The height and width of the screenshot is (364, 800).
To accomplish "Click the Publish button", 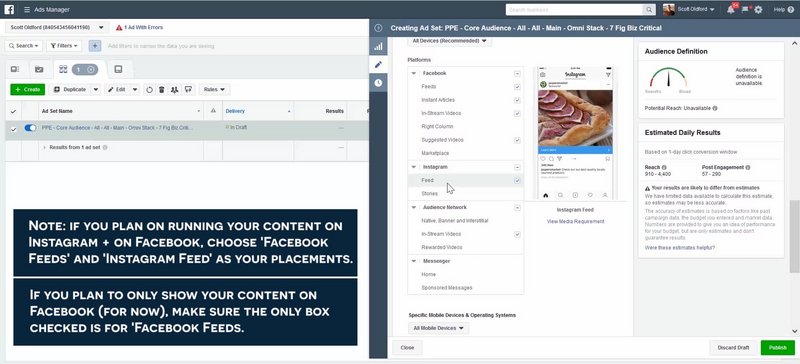I will point(778,348).
